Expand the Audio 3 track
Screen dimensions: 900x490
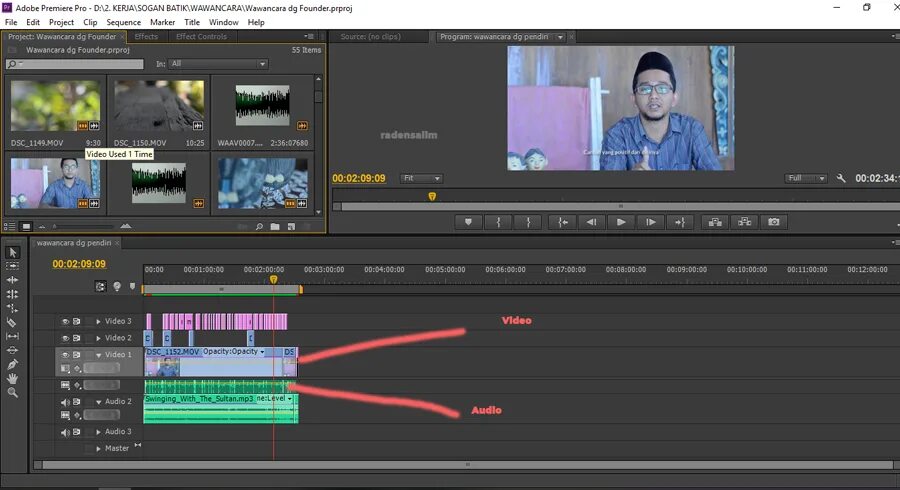pyautogui.click(x=99, y=432)
